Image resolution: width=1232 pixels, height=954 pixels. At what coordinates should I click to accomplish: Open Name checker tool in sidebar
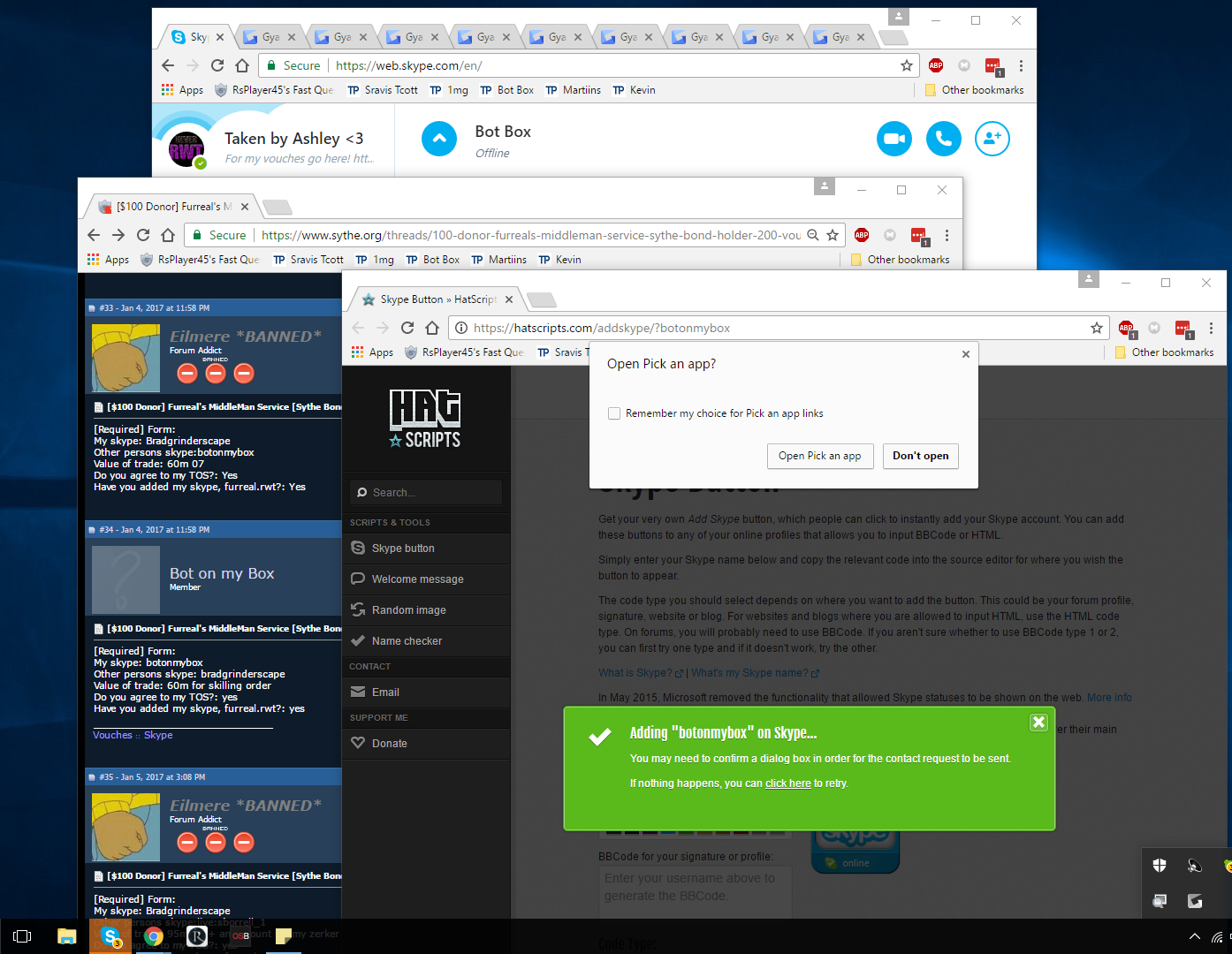click(x=426, y=641)
